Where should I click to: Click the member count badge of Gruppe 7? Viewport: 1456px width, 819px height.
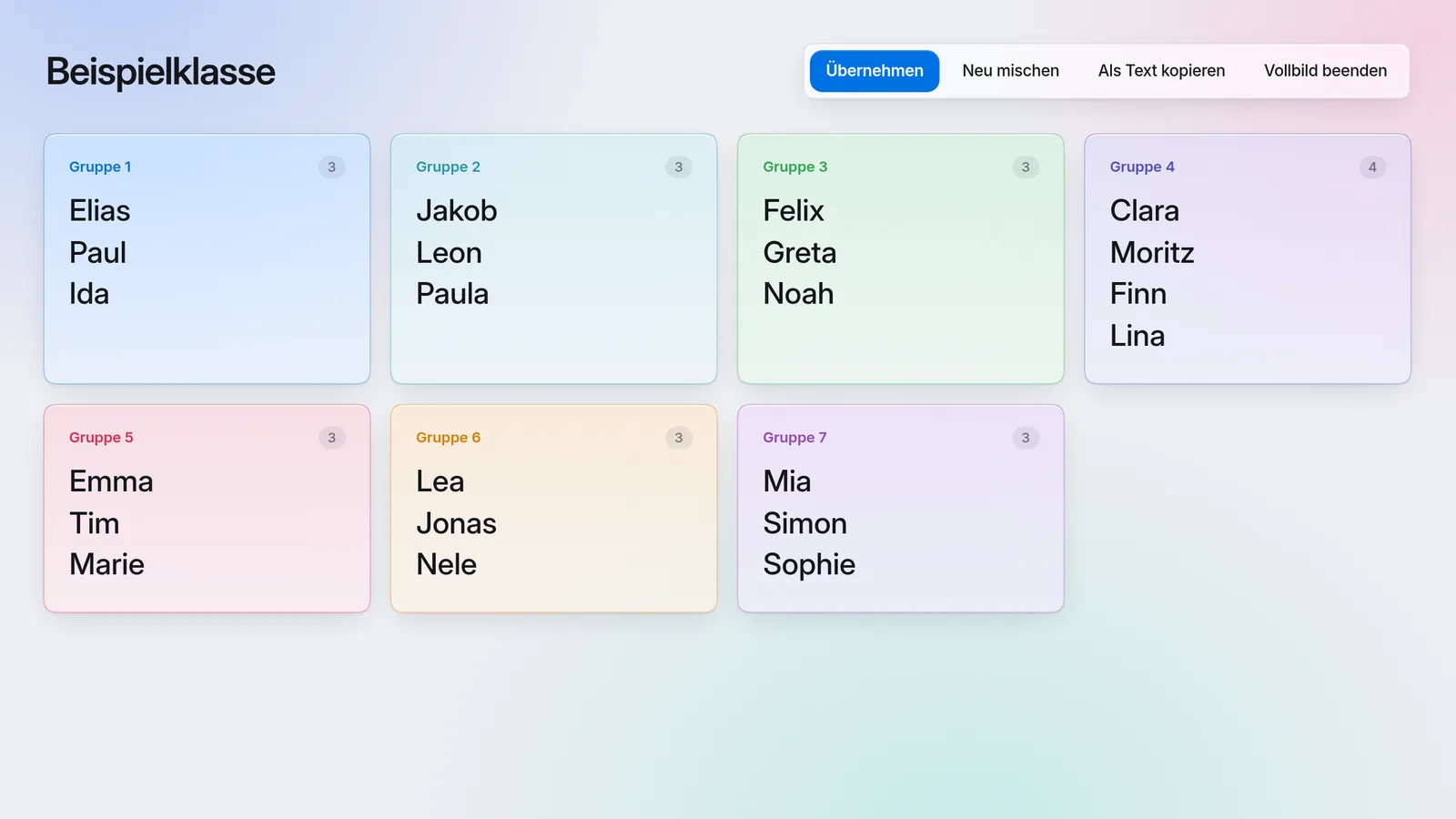tap(1026, 438)
